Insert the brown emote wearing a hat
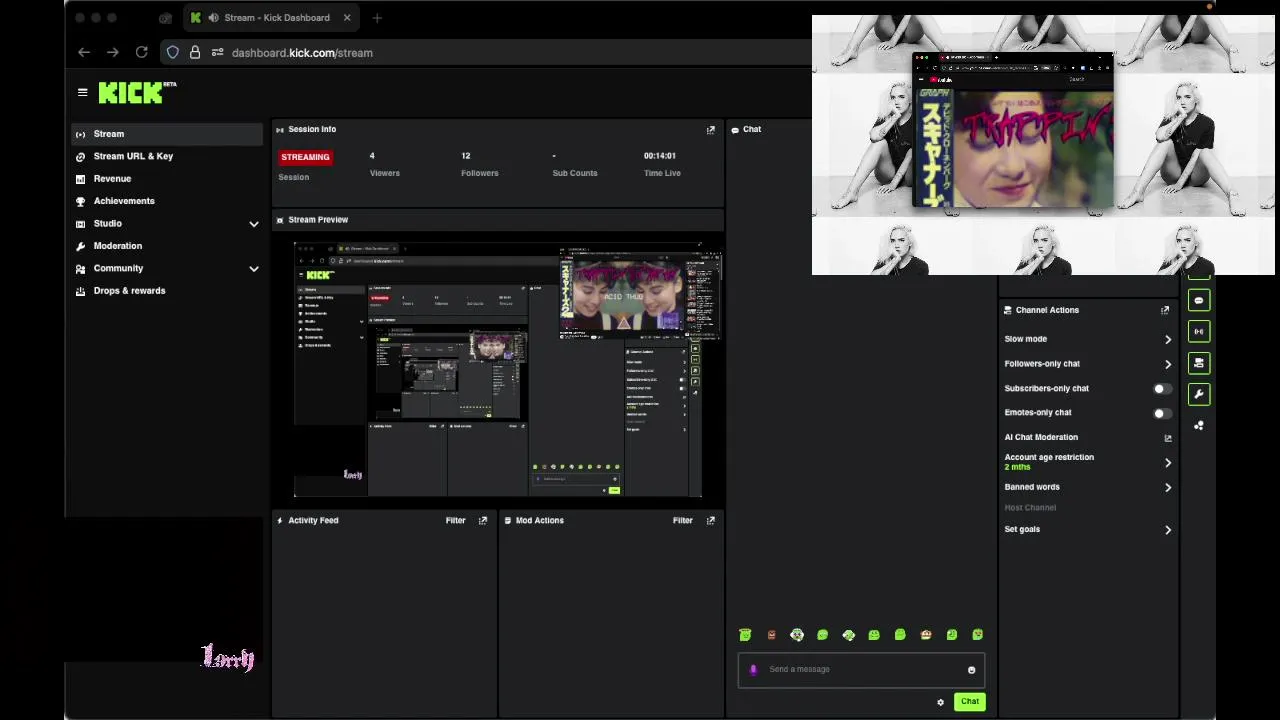Screen dimensions: 1280x720 coord(926,635)
